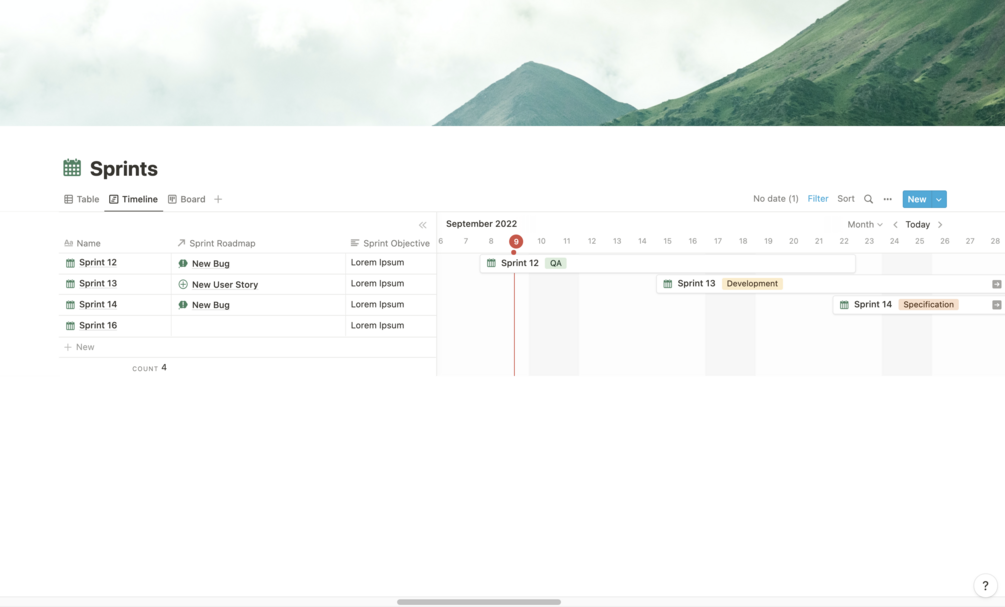Open the help question mark button
Image resolution: width=1005 pixels, height=607 pixels.
pyautogui.click(x=985, y=585)
